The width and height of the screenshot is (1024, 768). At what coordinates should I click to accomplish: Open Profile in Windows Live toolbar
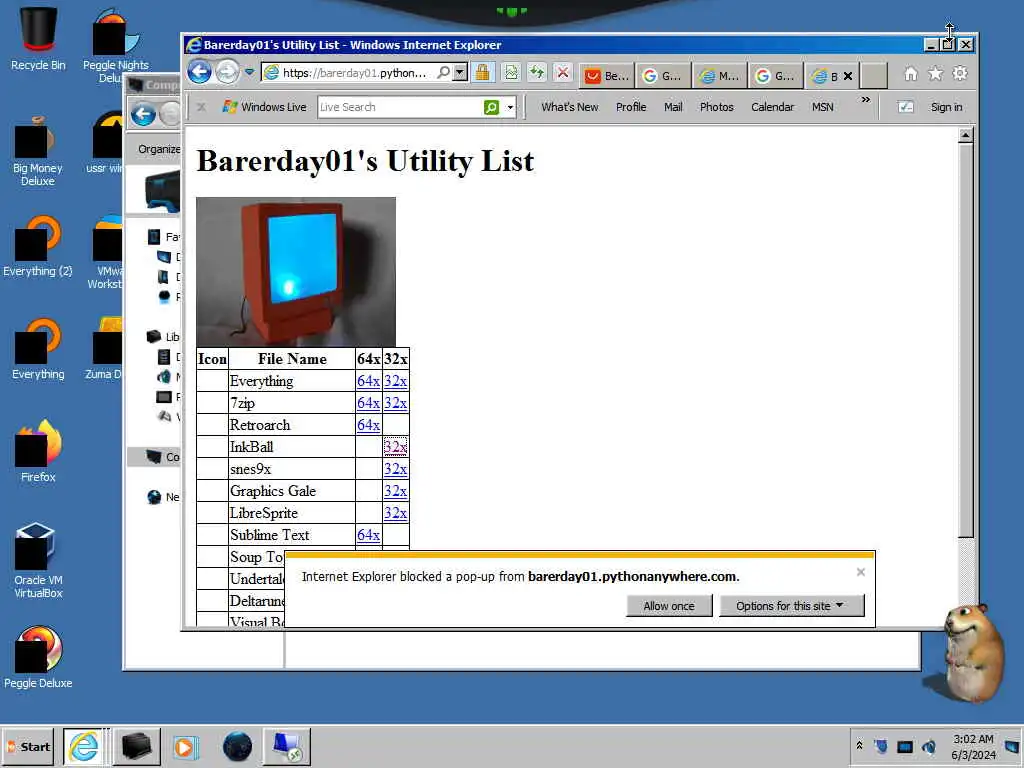(x=631, y=107)
